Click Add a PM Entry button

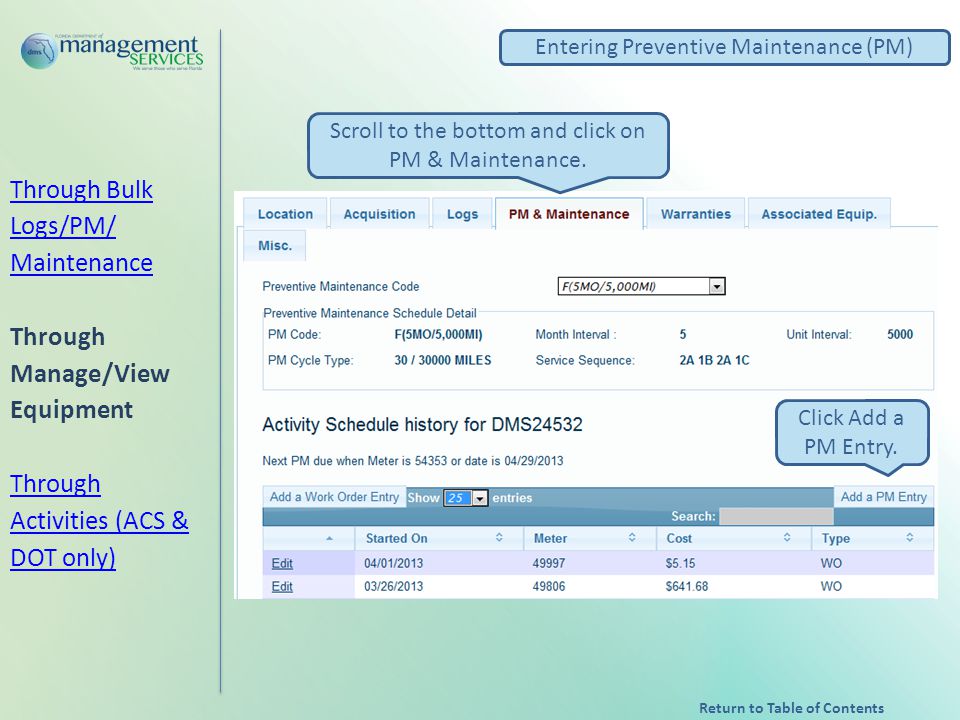(883, 497)
